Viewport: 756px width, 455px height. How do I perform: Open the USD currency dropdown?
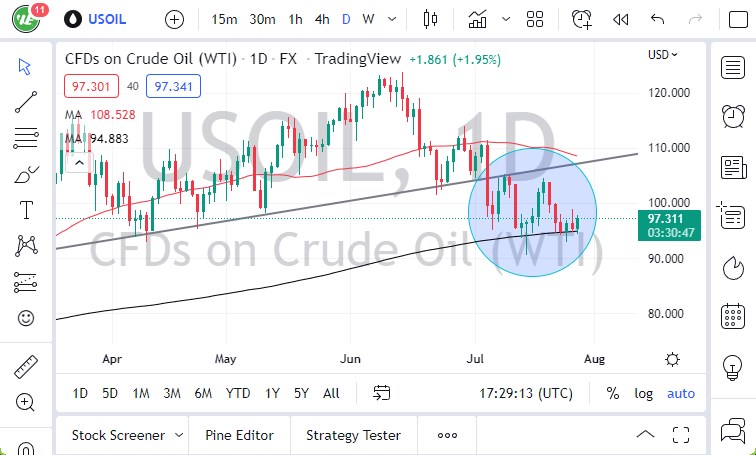[662, 55]
